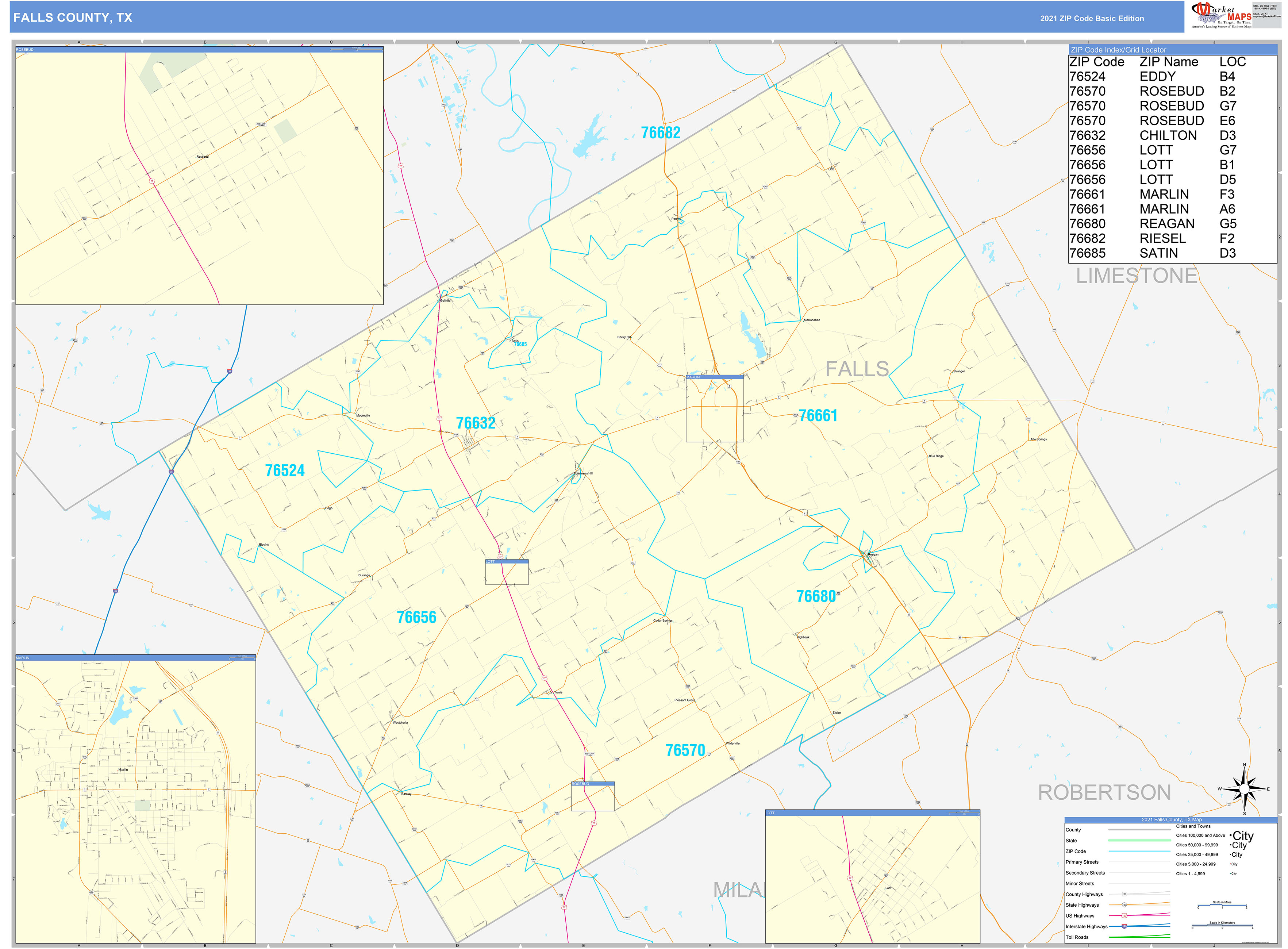This screenshot has height=949, width=1288.
Task: Click the 76656 ZIP code label
Action: coord(416,617)
